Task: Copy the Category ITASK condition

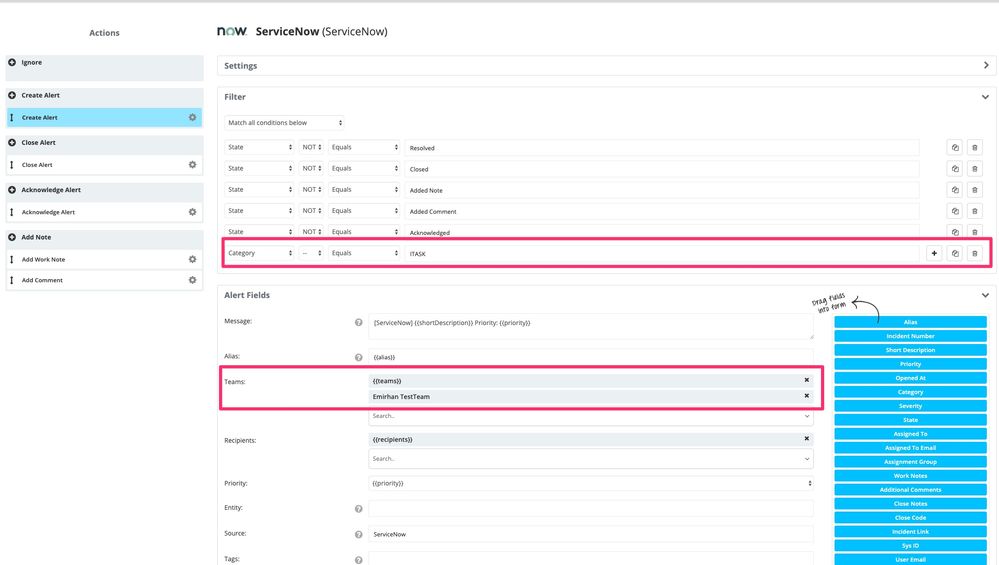Action: 954,253
